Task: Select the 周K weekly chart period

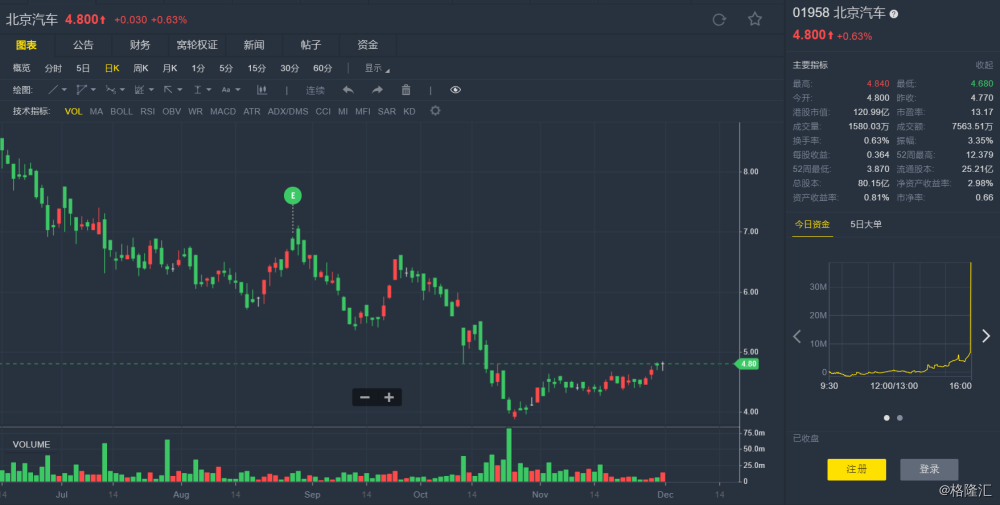Action: [140, 68]
